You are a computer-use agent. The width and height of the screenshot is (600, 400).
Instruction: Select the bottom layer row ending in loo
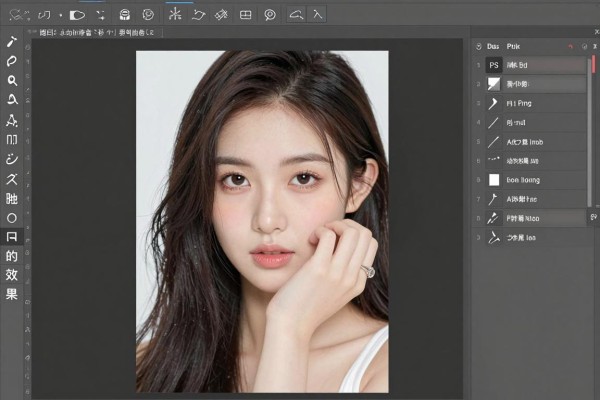535,238
